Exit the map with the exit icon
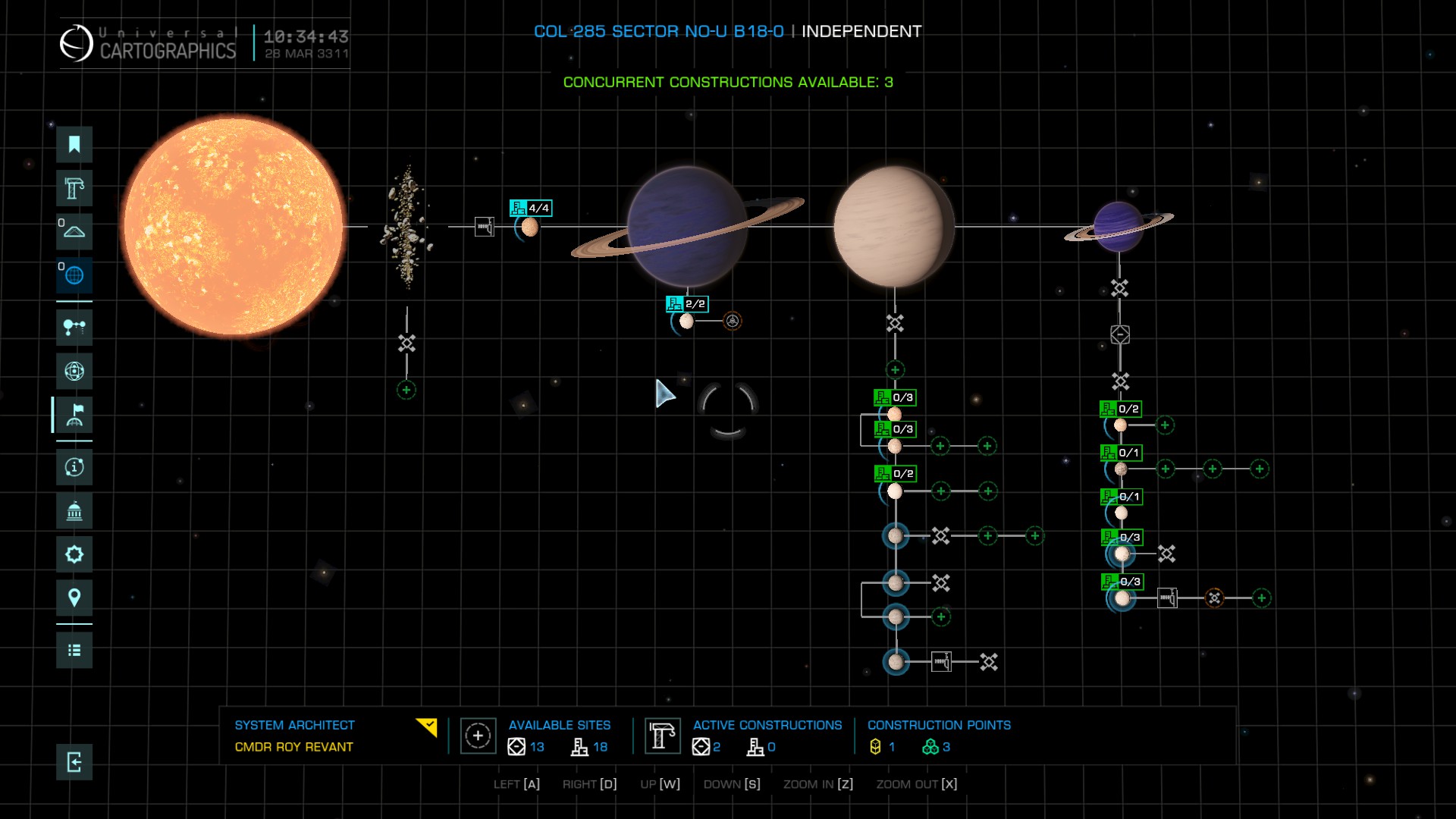This screenshot has height=819, width=1456. [x=74, y=762]
